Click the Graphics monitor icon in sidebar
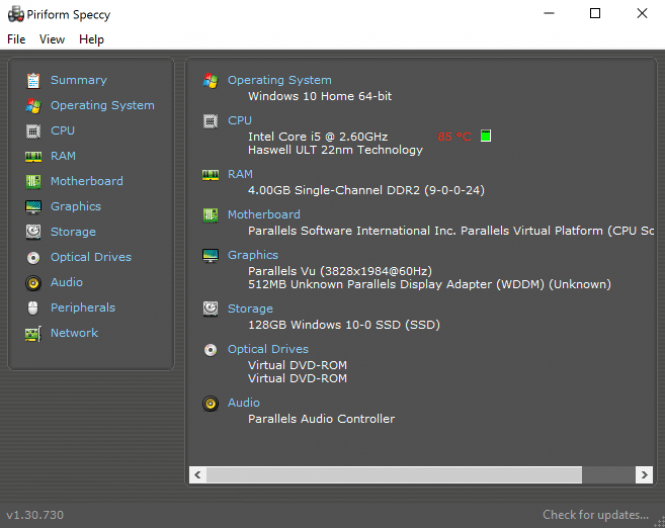665x528 pixels. [x=33, y=207]
